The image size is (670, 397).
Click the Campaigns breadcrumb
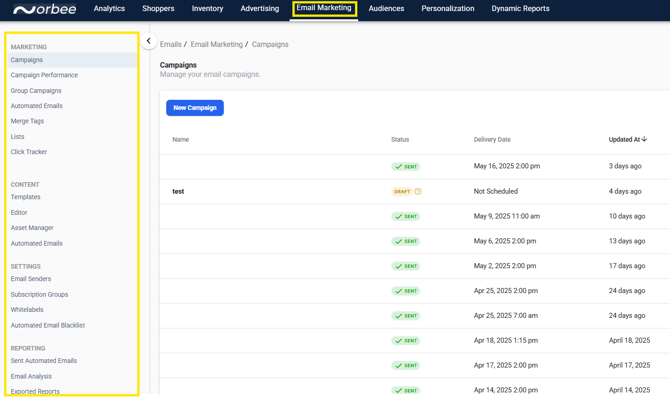[x=270, y=44]
